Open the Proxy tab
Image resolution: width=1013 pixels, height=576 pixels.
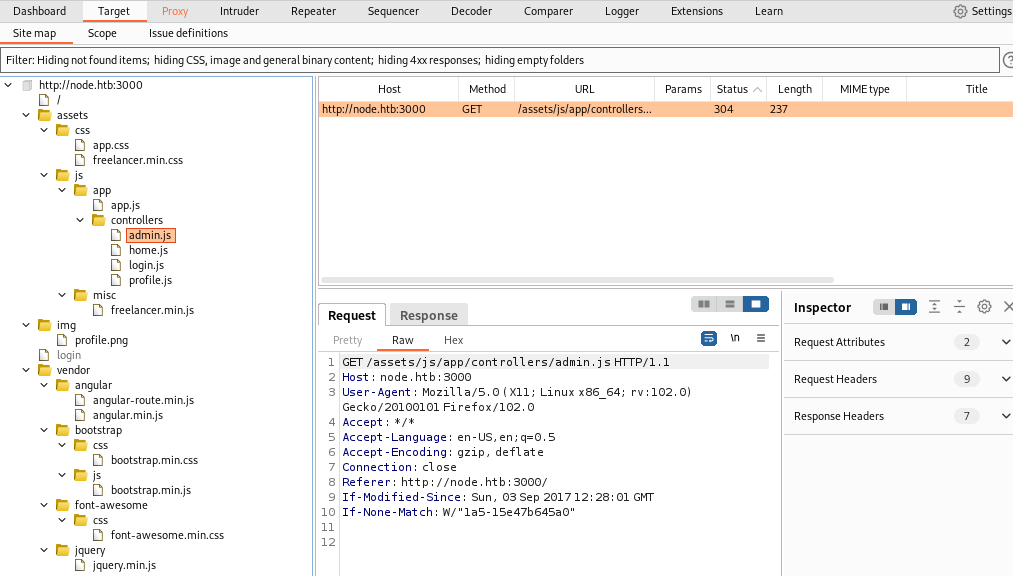(174, 11)
